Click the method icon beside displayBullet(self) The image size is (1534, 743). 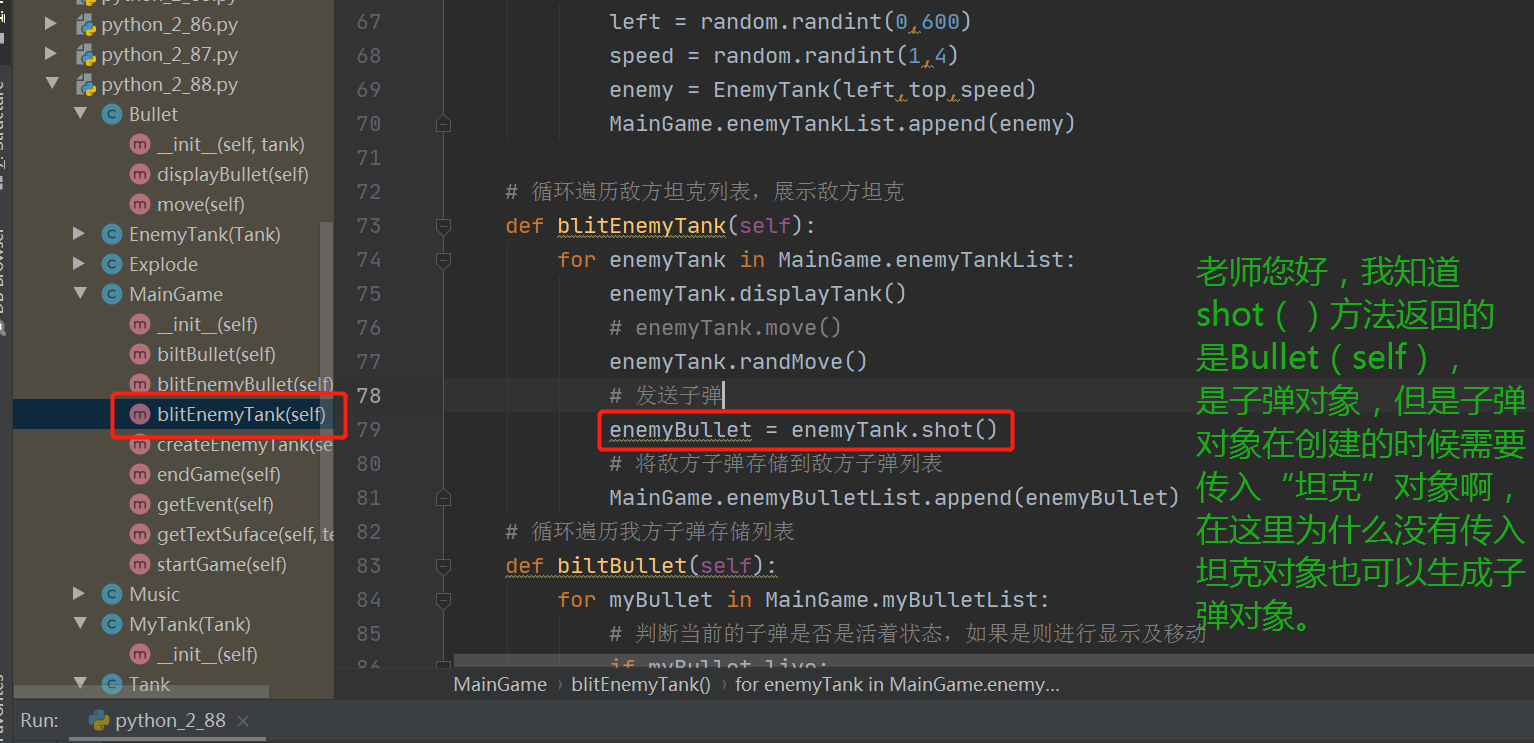point(141,175)
